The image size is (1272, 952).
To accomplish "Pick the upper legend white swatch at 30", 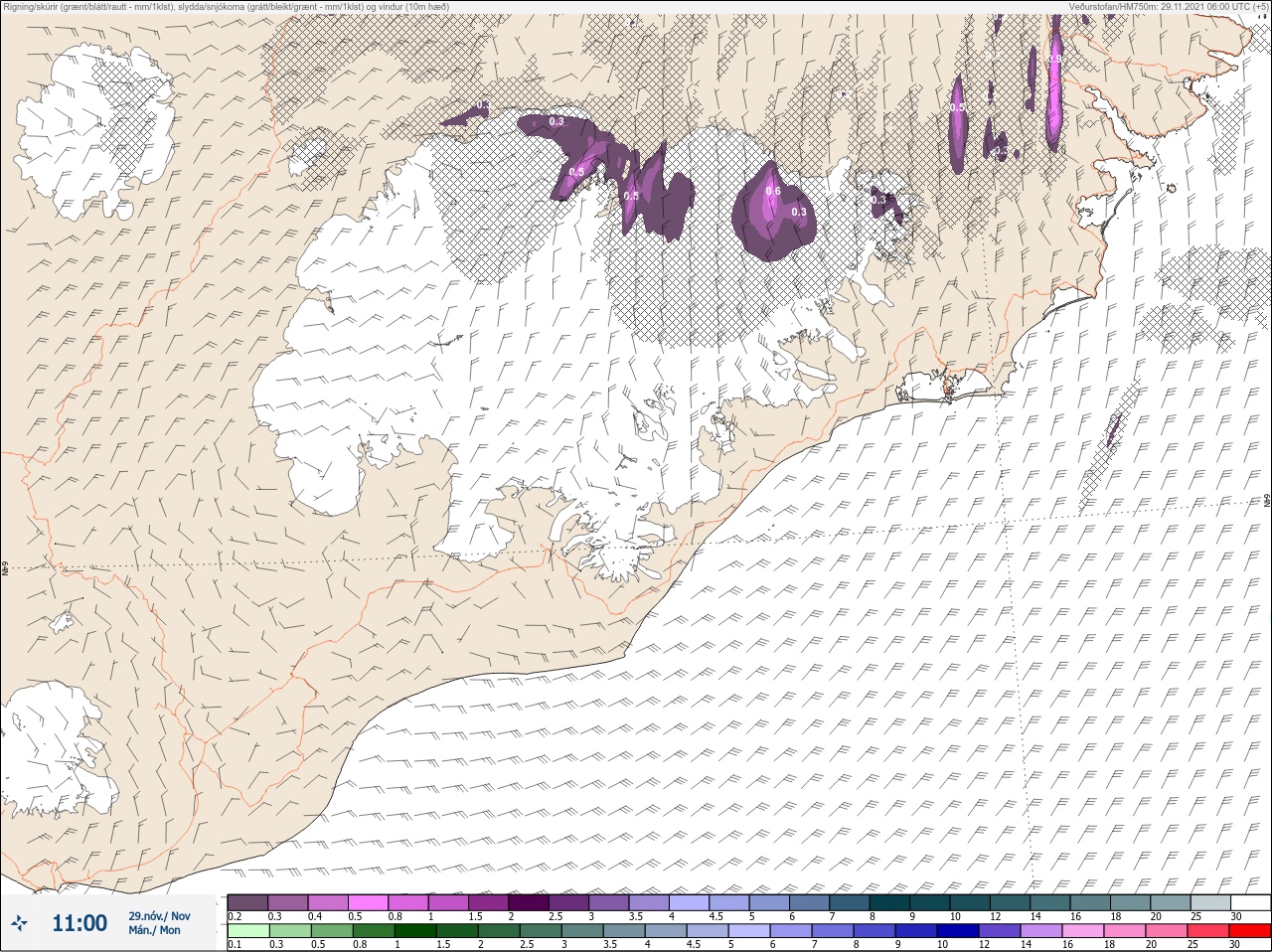I will point(1250,902).
